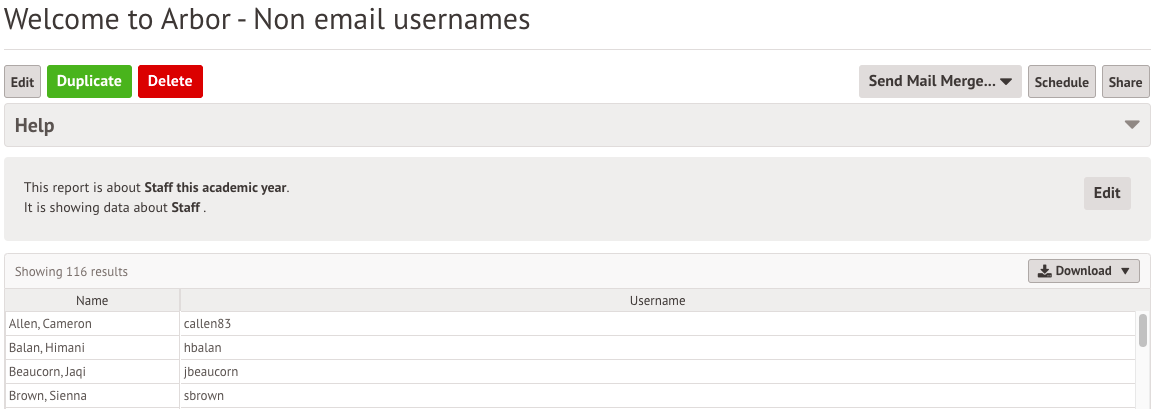
Task: Open the Send Mail Merge dropdown
Action: click(940, 82)
